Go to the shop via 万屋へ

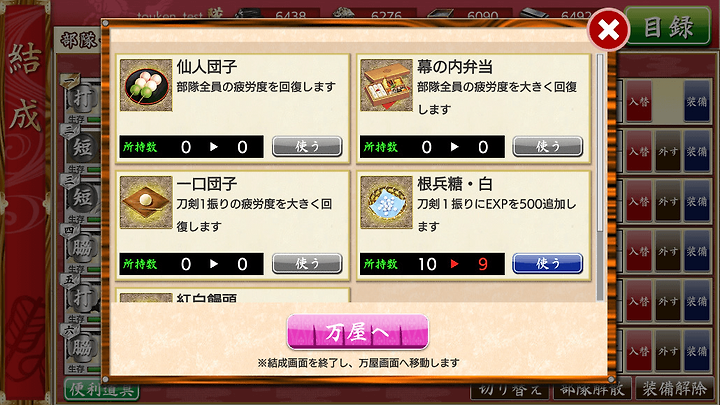click(x=358, y=332)
